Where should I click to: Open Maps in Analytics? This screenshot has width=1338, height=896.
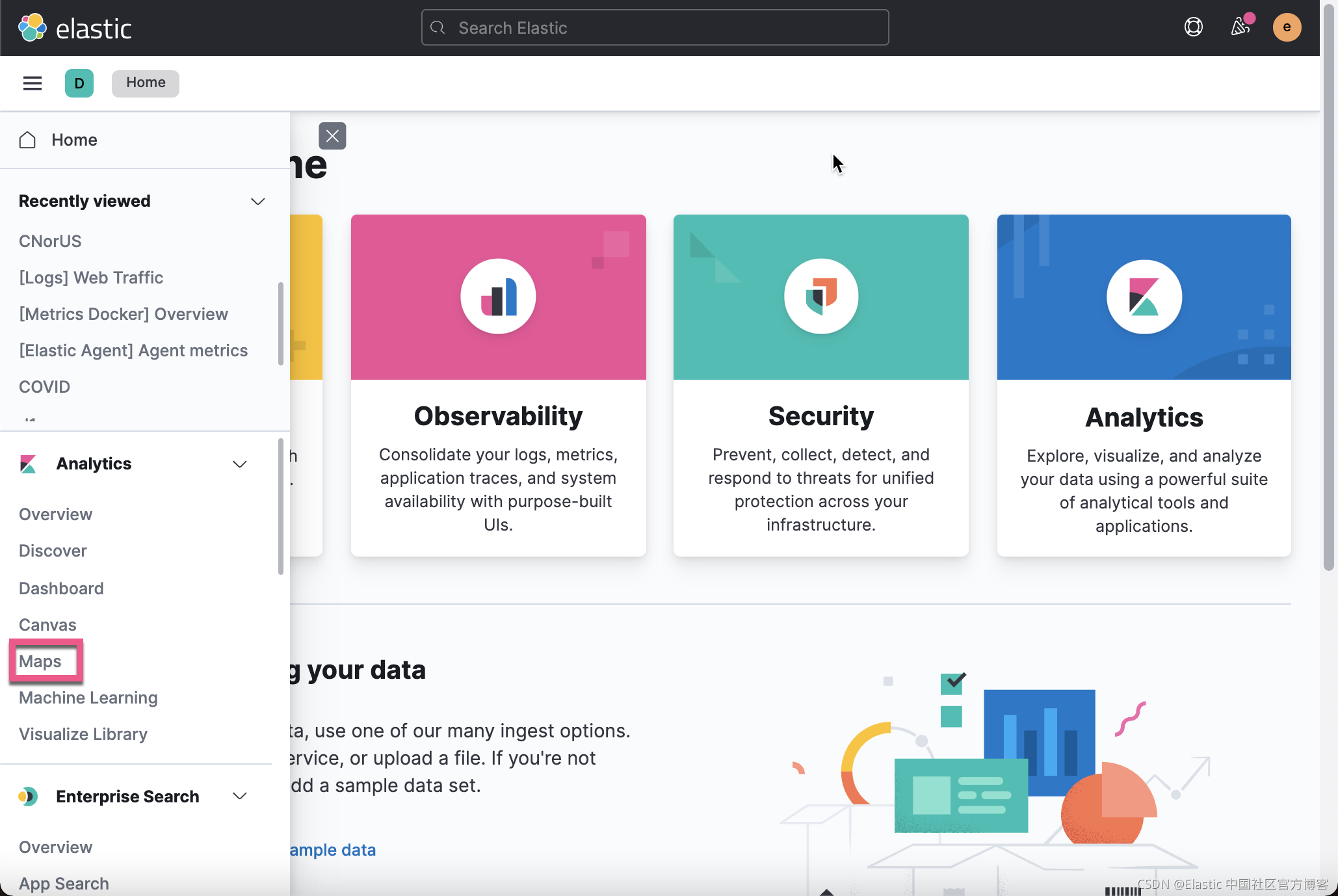click(x=40, y=661)
